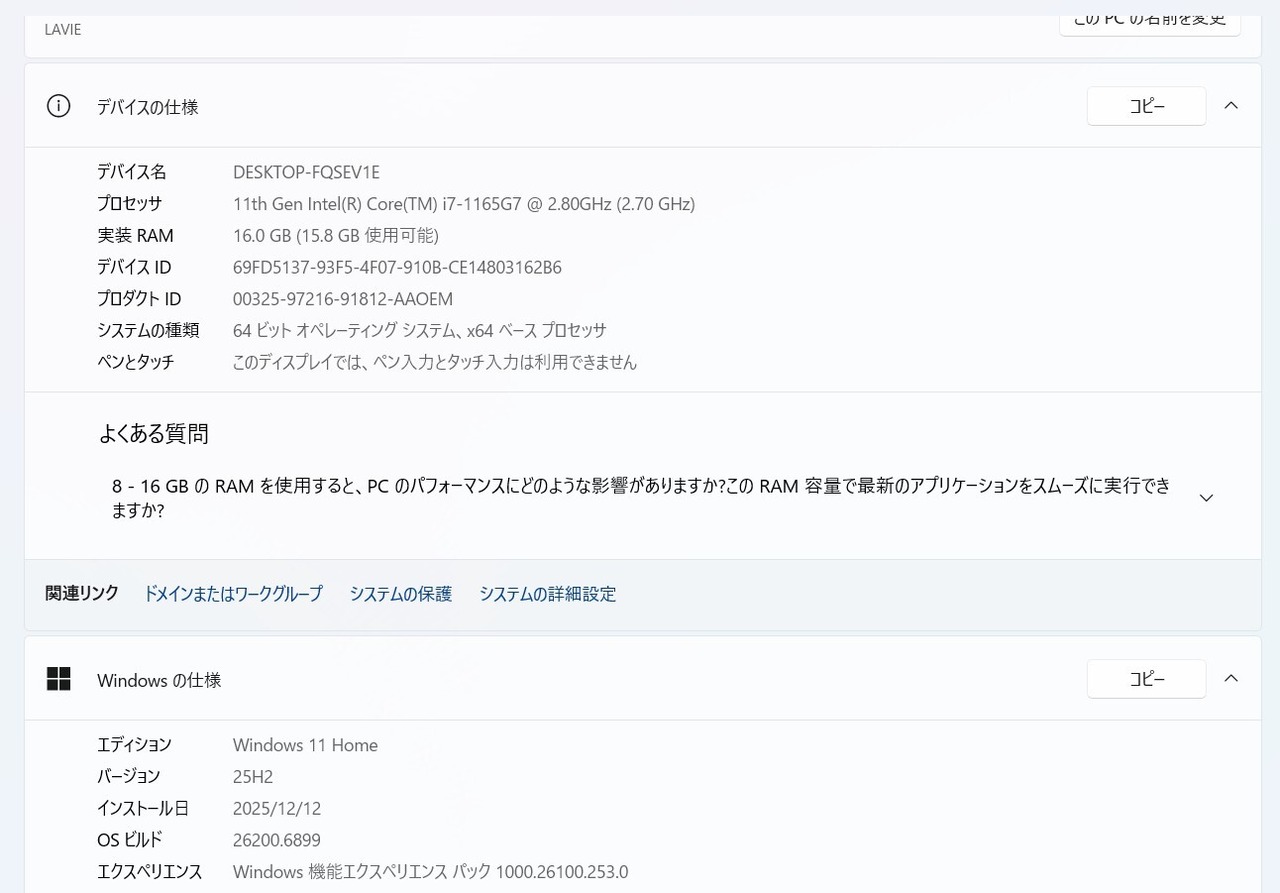Expand the RAM FAQ answer chevron
The height and width of the screenshot is (893, 1280).
[1206, 498]
